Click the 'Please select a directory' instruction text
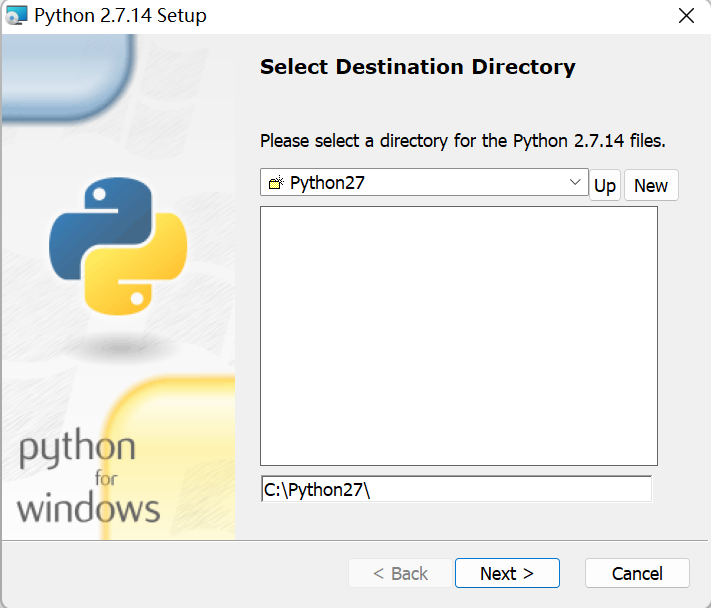Image resolution: width=711 pixels, height=608 pixels. point(463,141)
